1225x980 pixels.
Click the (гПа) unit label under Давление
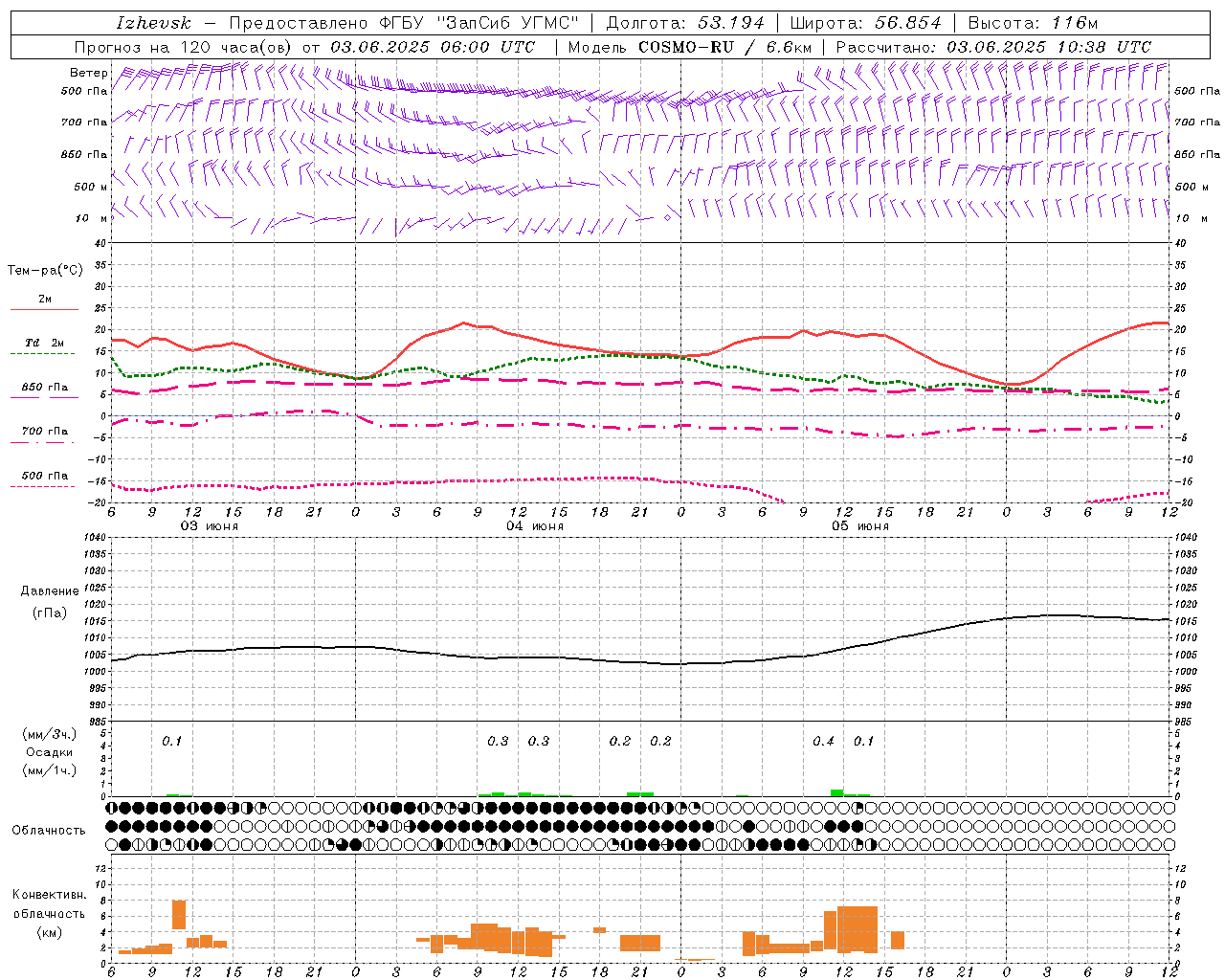50,613
